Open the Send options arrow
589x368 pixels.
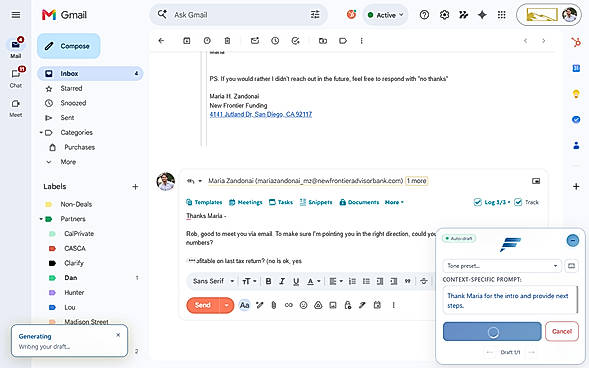coord(227,305)
